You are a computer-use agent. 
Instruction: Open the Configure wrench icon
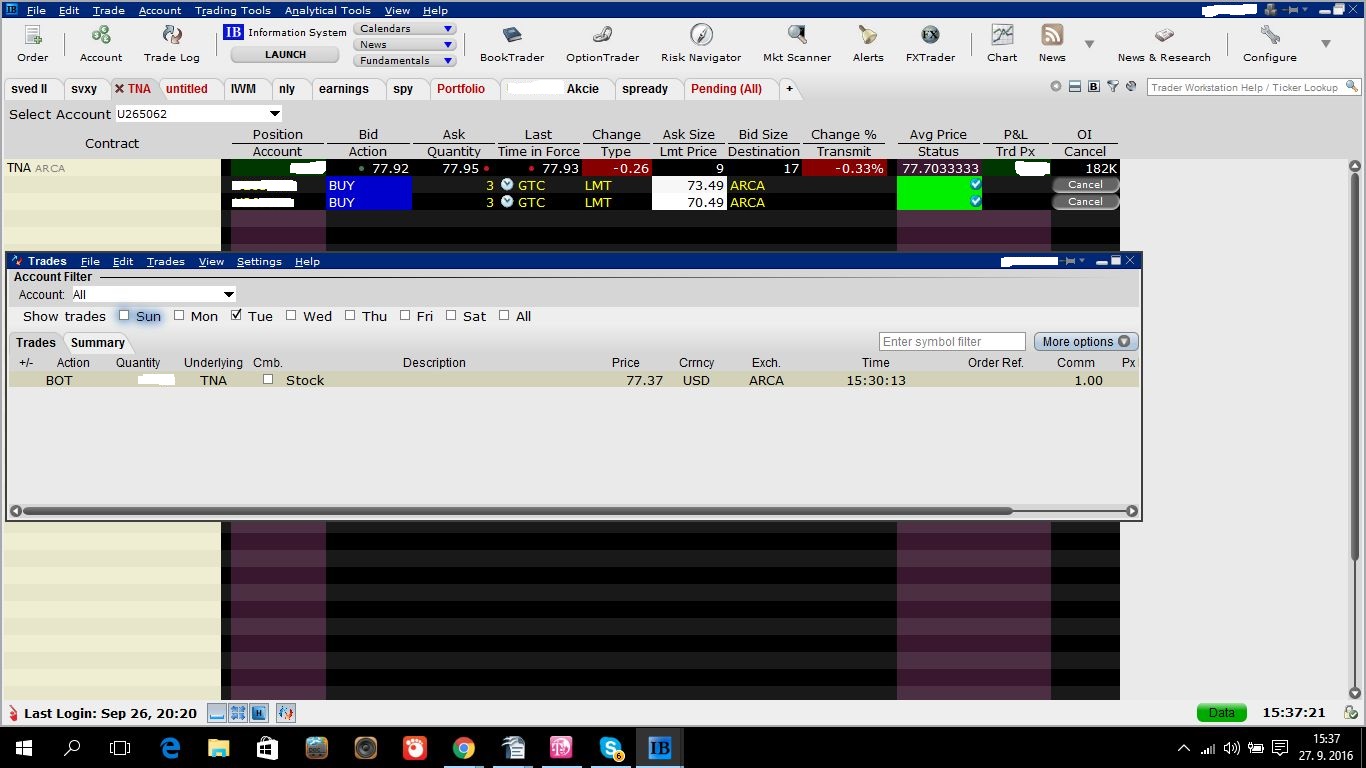pos(1270,44)
